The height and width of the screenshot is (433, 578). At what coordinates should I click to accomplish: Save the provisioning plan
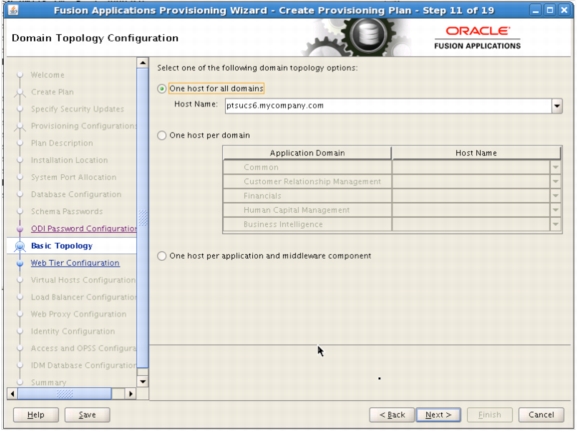(x=87, y=415)
